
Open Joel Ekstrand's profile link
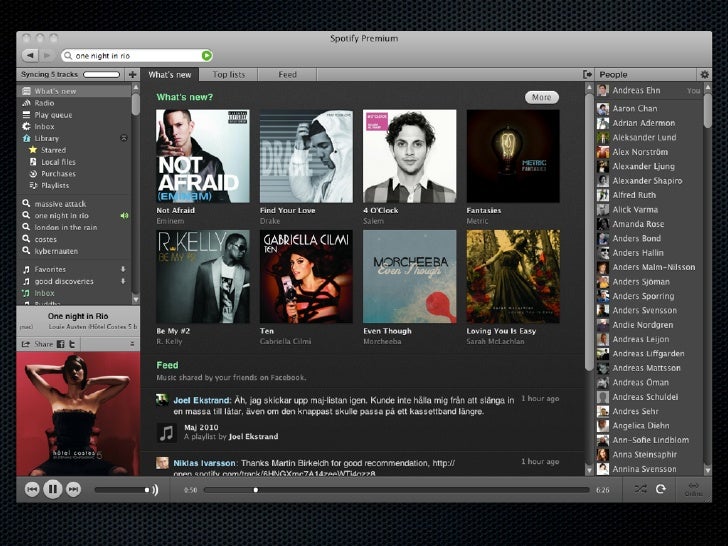[202, 400]
